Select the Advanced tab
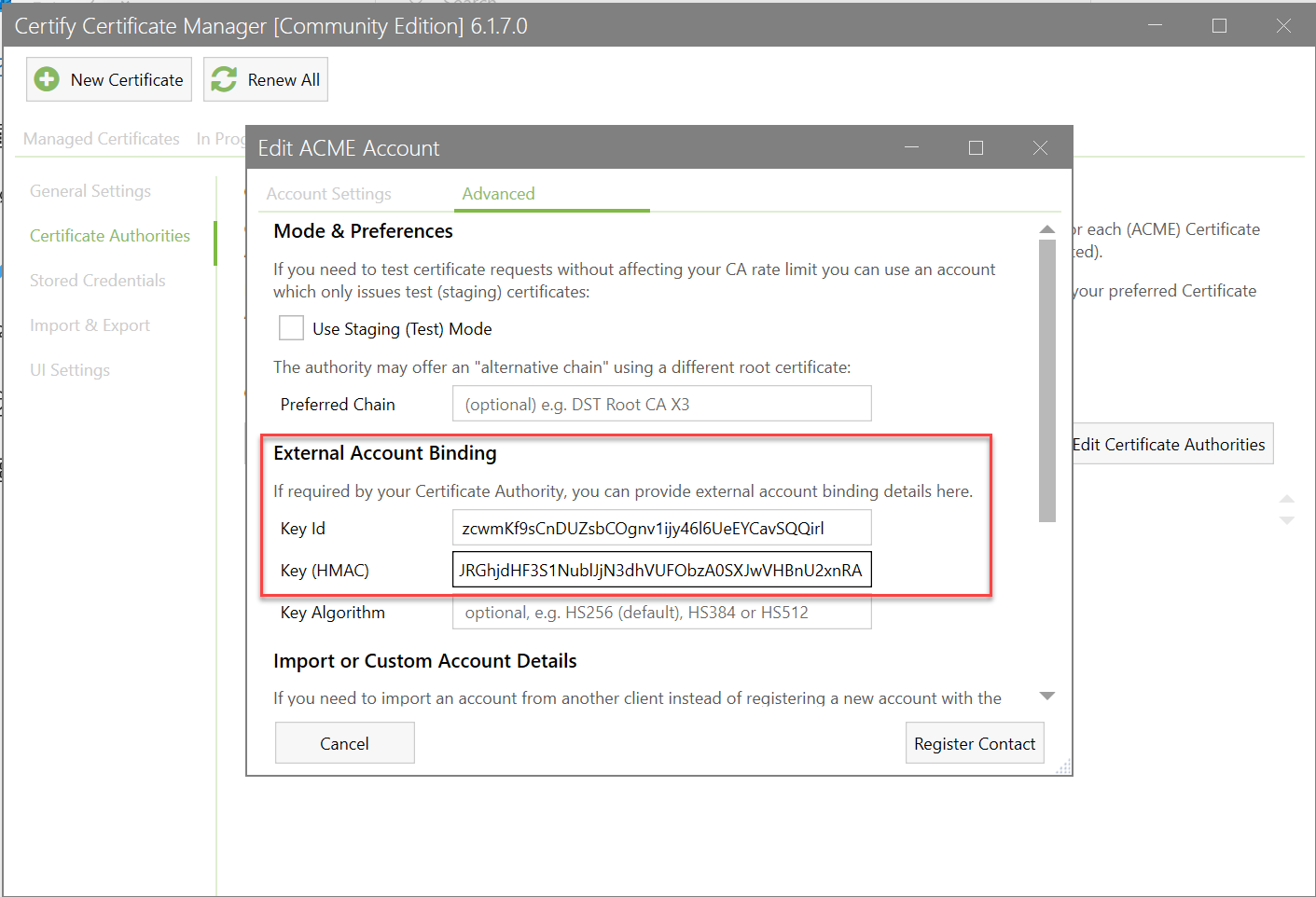Screen dimensions: 1316x897 498,194
